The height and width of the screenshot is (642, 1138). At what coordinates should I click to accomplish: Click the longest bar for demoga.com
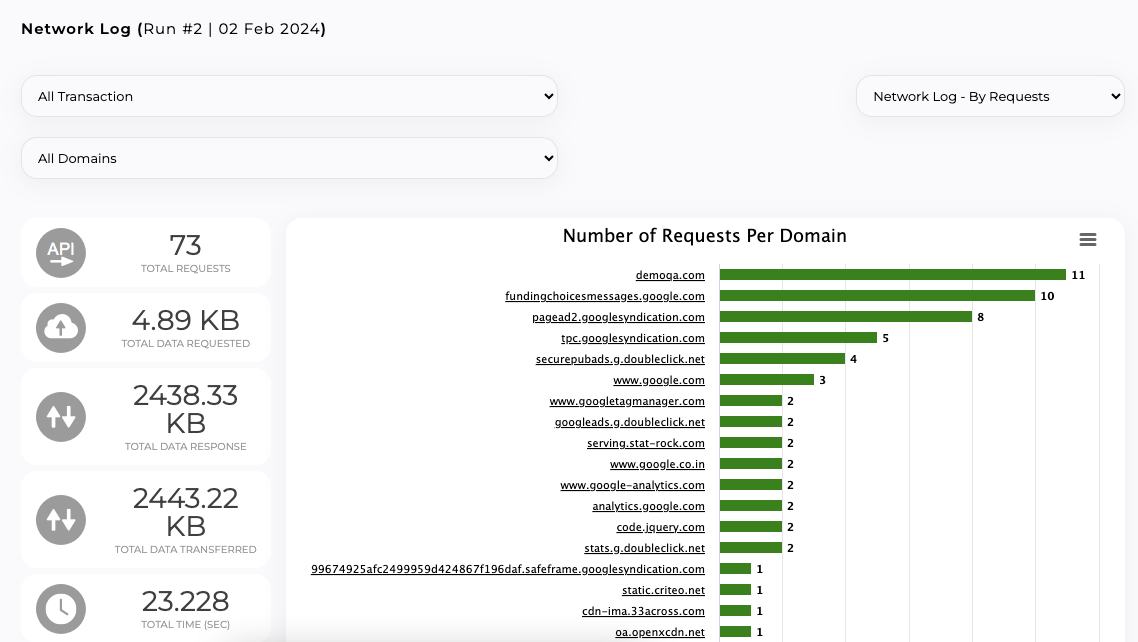coord(890,275)
